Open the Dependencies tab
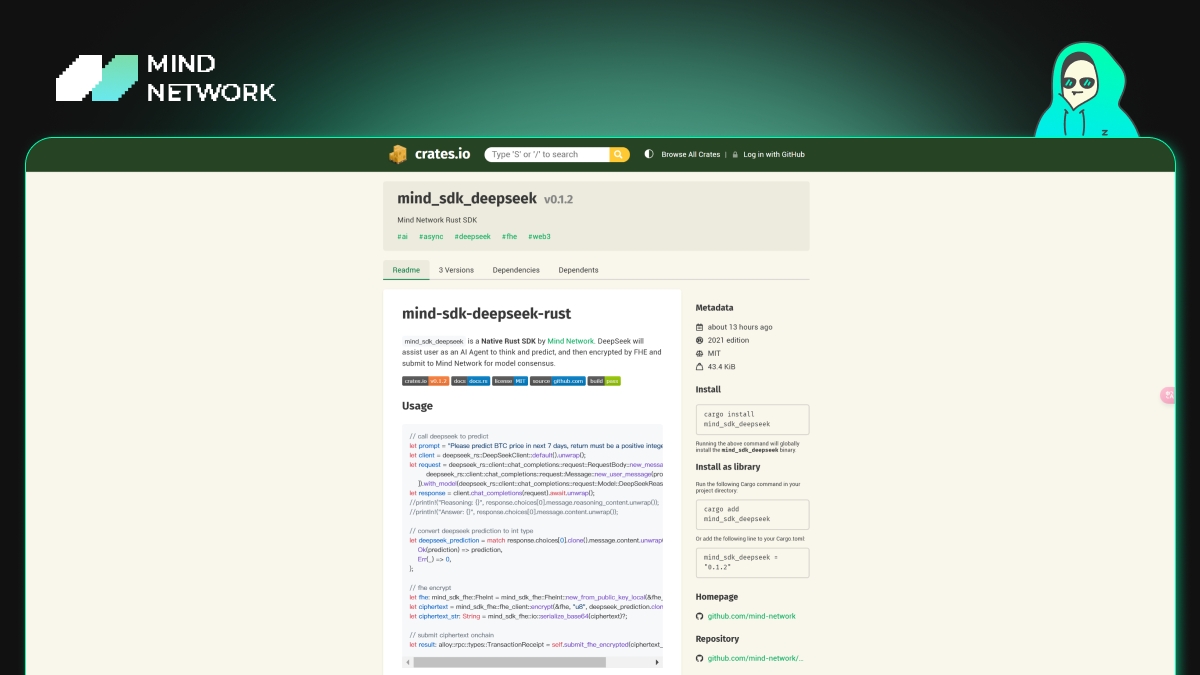This screenshot has height=675, width=1200. (516, 270)
